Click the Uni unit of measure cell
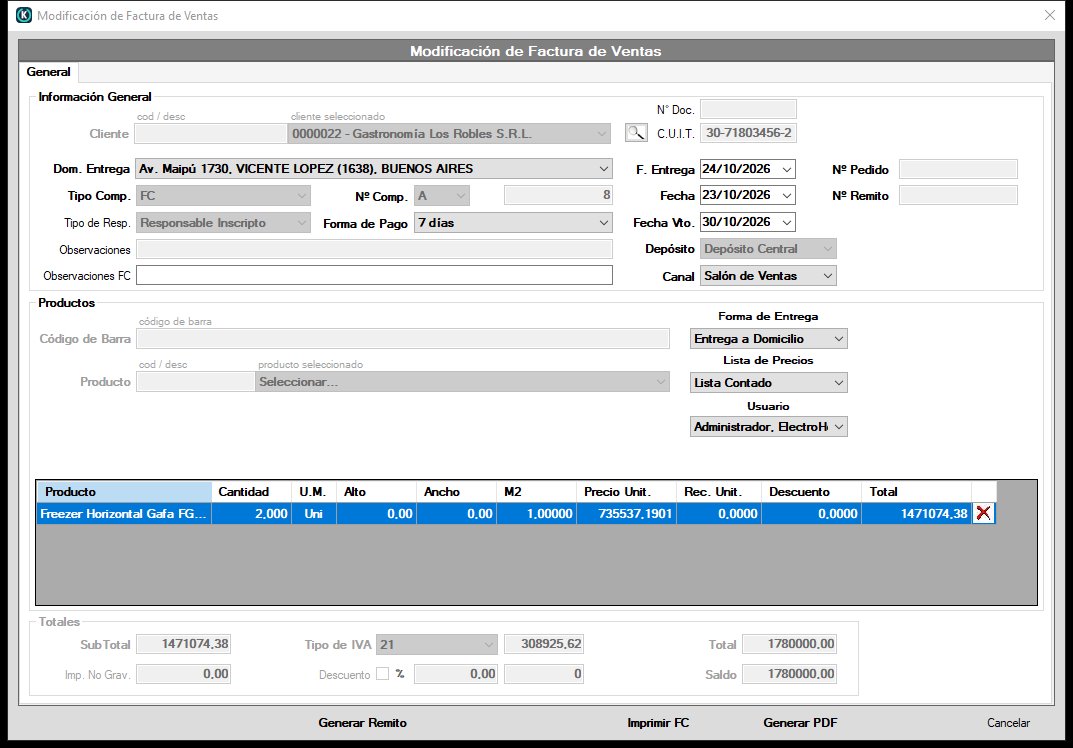The height and width of the screenshot is (748, 1073). click(x=314, y=513)
